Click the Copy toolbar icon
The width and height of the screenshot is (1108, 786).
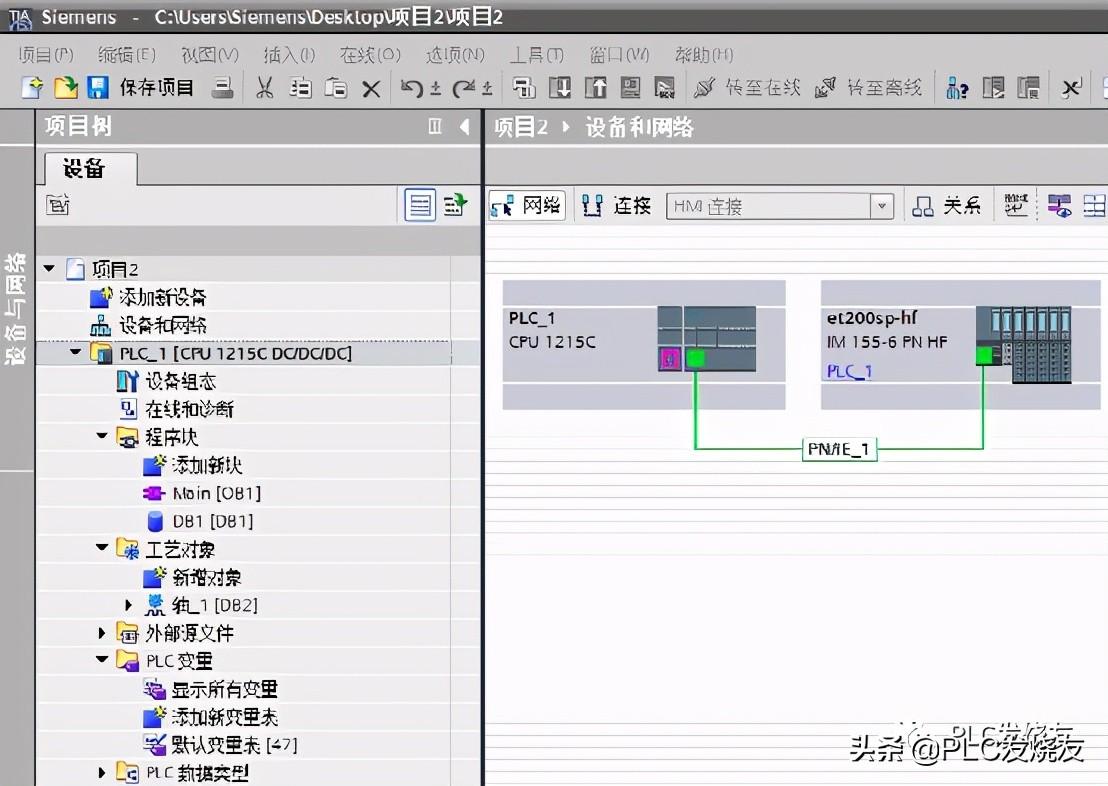click(x=300, y=88)
